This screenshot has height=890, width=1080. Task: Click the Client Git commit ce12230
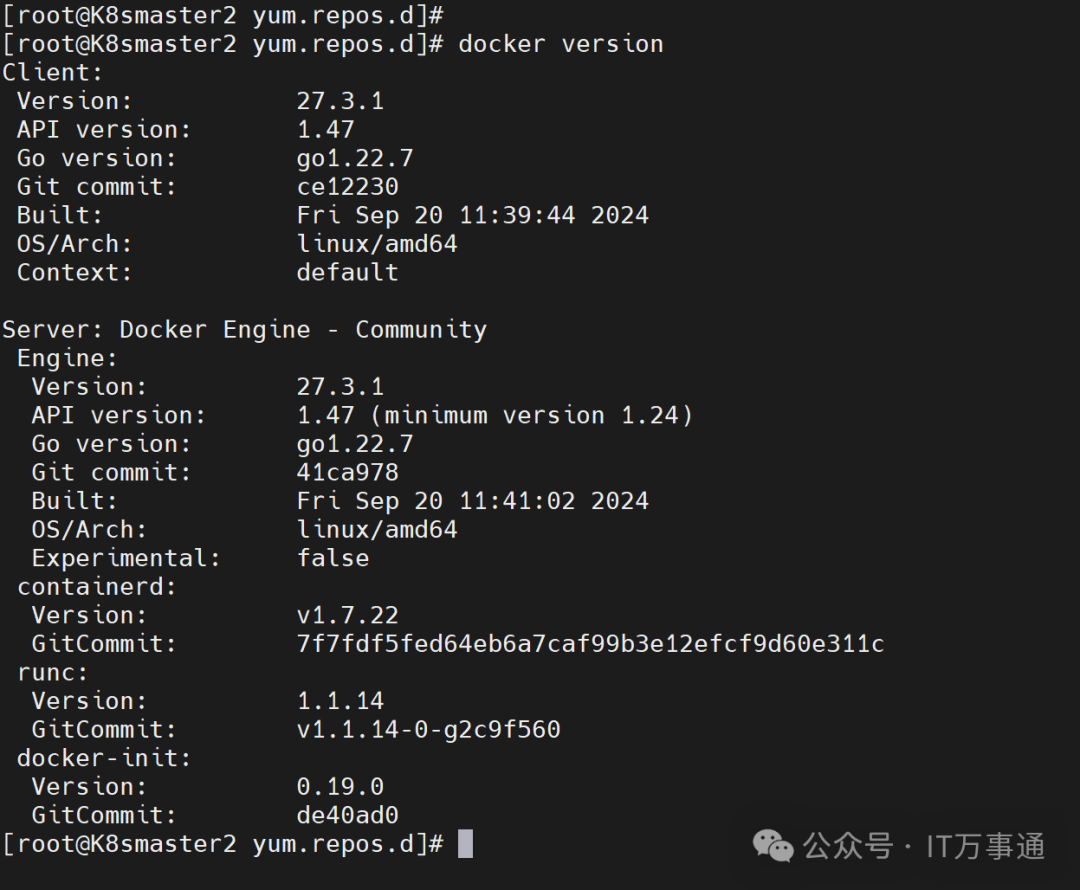348,187
